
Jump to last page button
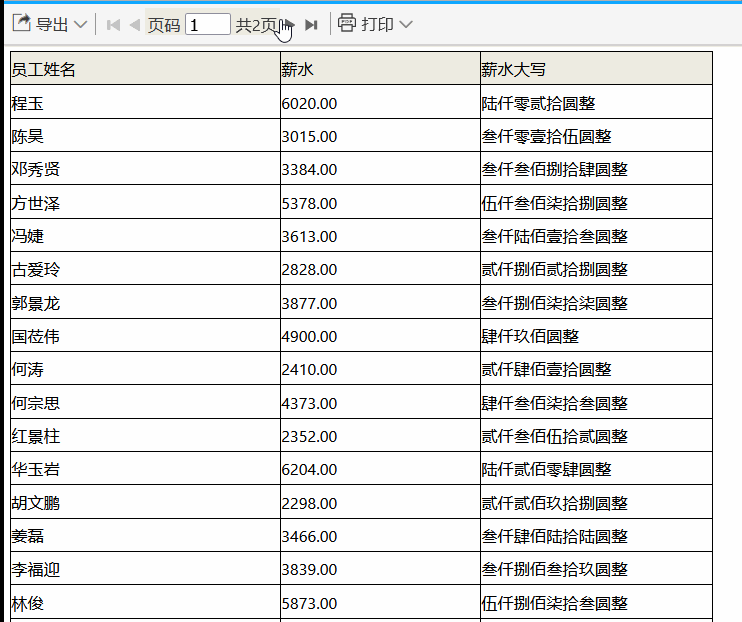click(311, 25)
